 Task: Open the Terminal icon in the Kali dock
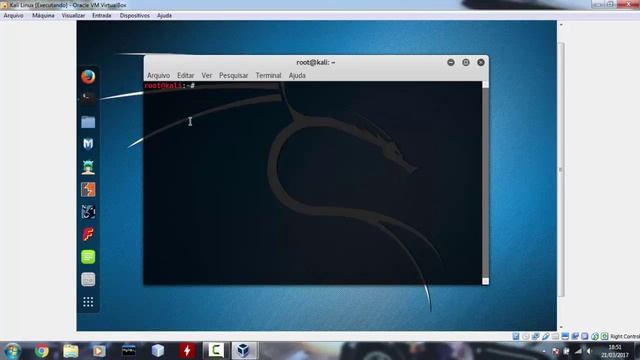(x=88, y=98)
